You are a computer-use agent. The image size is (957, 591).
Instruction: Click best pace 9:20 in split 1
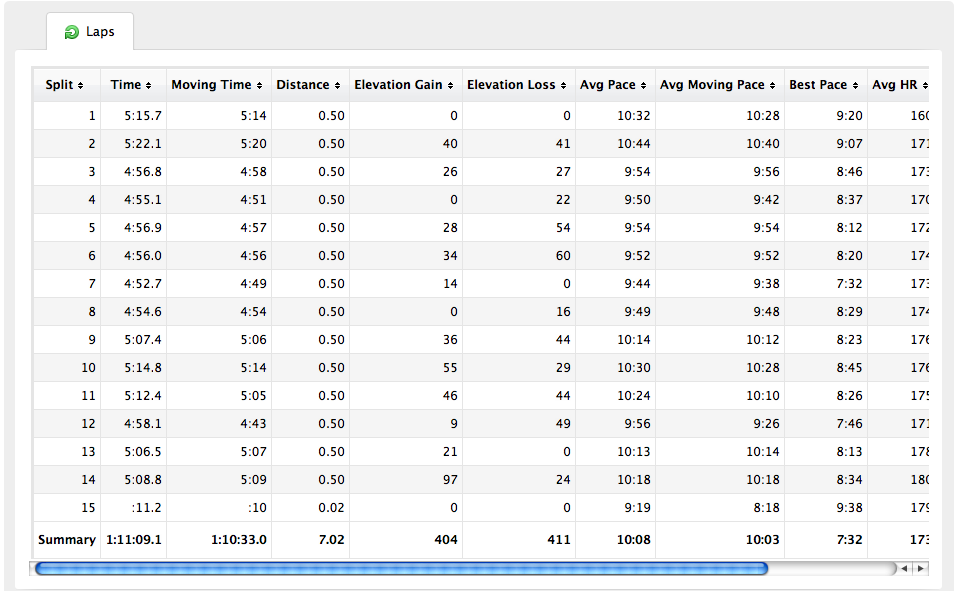(849, 115)
